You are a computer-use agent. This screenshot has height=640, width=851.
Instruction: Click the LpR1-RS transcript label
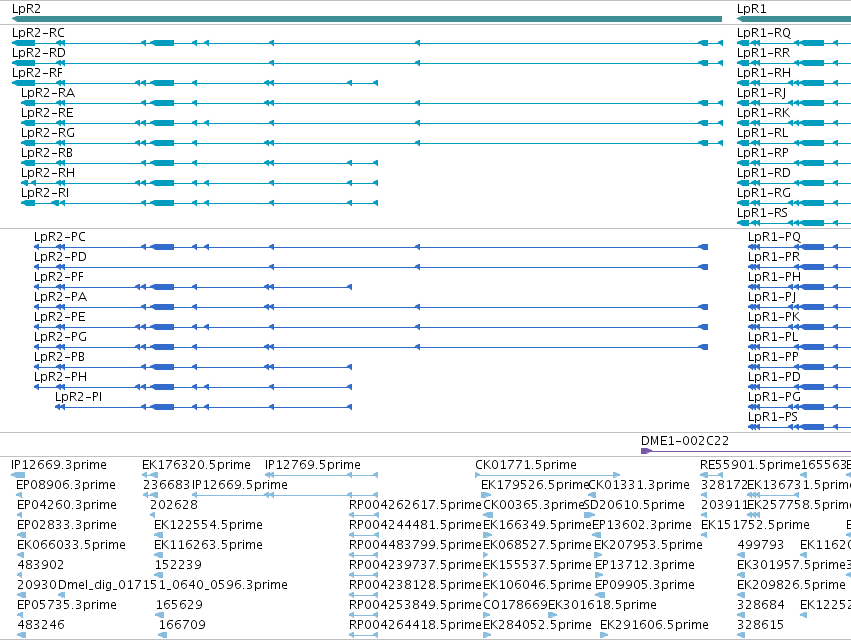point(762,213)
